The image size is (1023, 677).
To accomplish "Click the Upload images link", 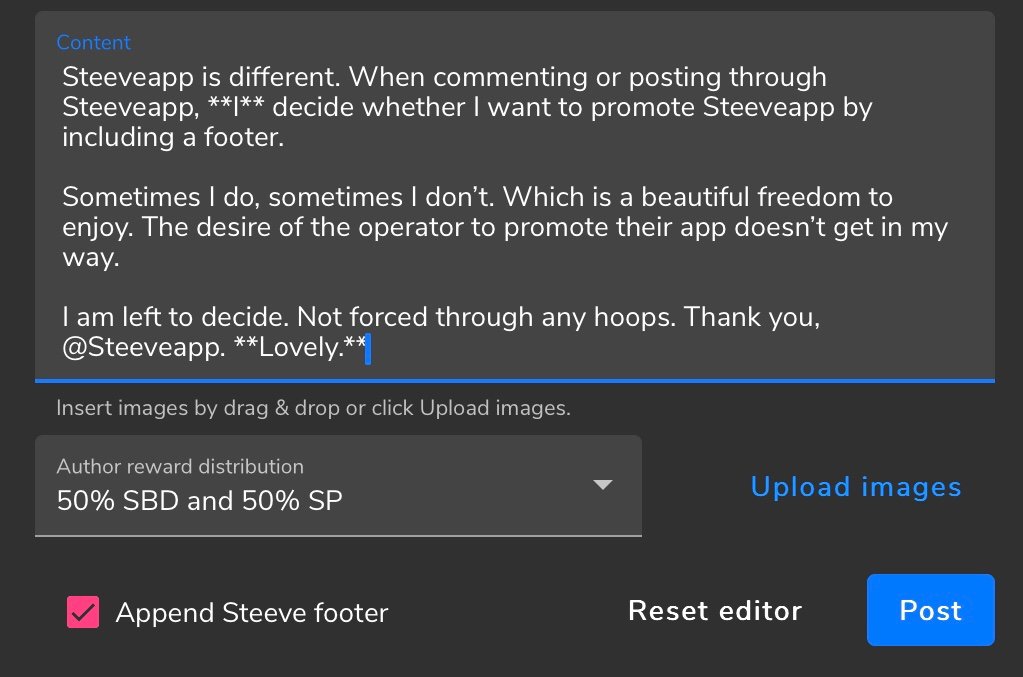I will [x=856, y=487].
